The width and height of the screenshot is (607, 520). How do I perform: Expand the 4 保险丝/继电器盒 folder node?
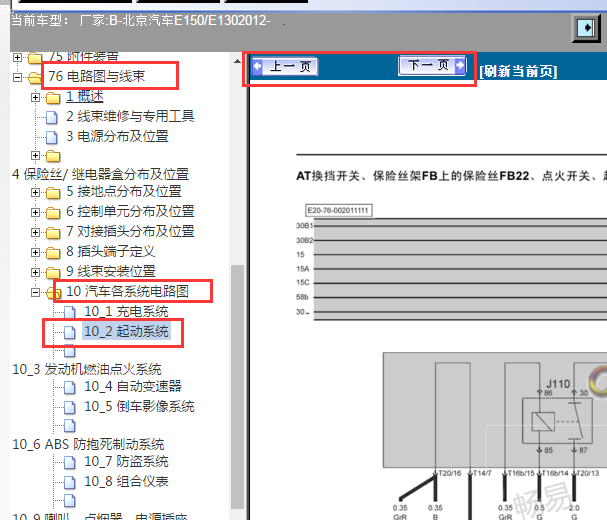tap(36, 155)
